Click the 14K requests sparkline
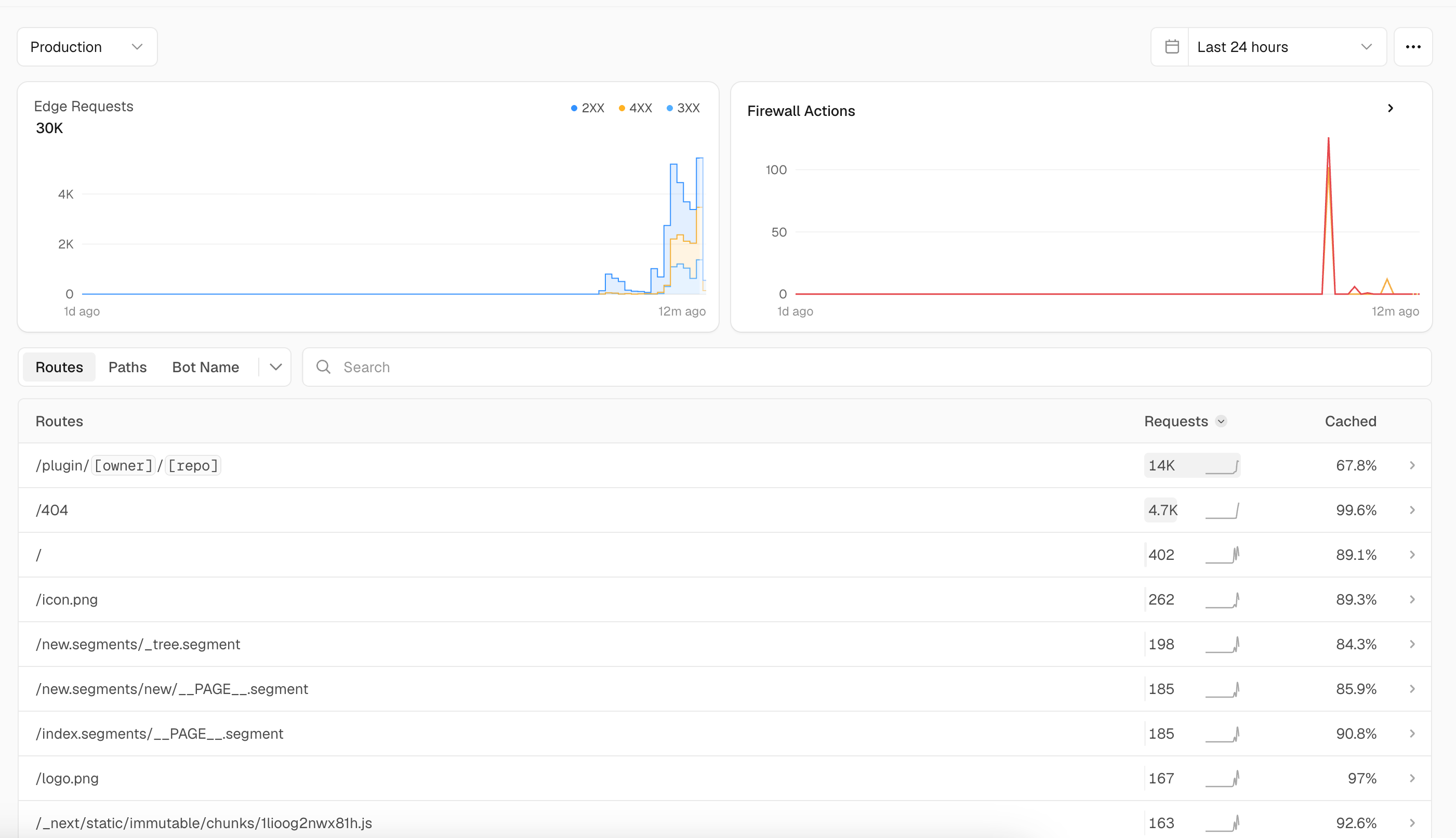1456x838 pixels. tap(1222, 466)
